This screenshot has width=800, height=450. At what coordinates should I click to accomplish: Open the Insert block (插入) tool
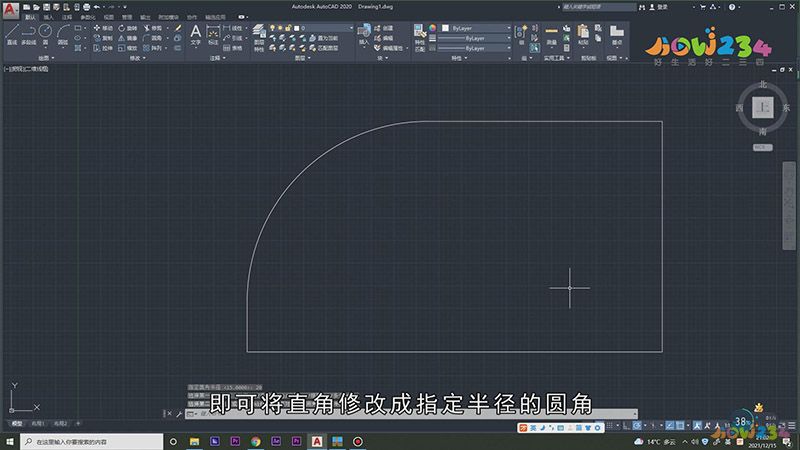coord(364,35)
